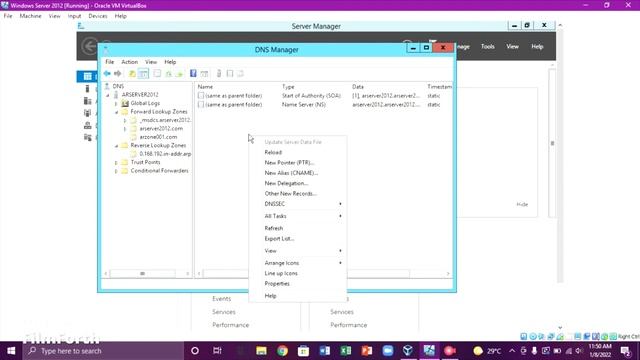This screenshot has height=360, width=640.
Task: Click the Server Manager dashboard icon in the sidebar
Action: point(87,76)
